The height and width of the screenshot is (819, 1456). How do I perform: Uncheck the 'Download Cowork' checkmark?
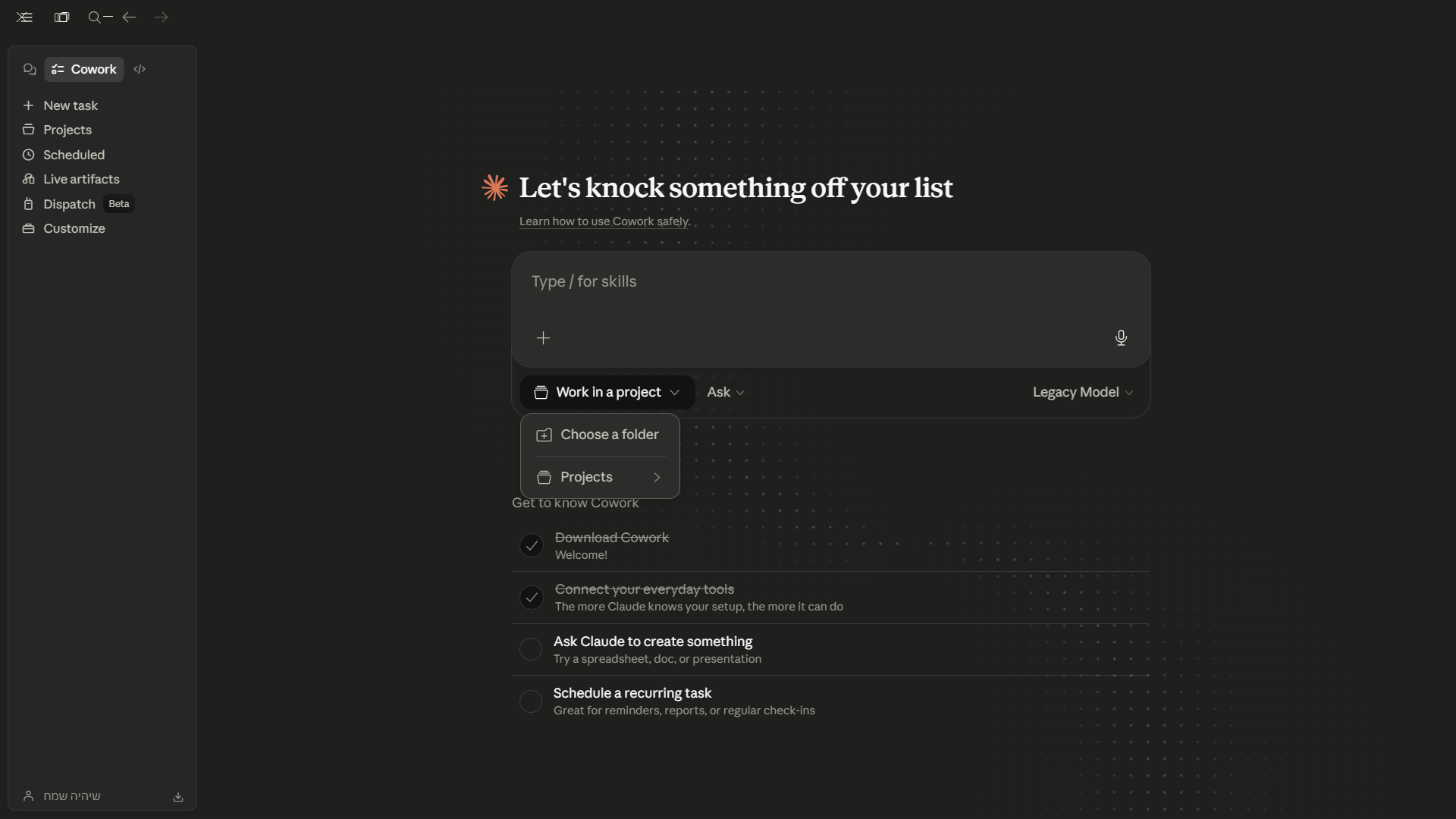(x=532, y=545)
